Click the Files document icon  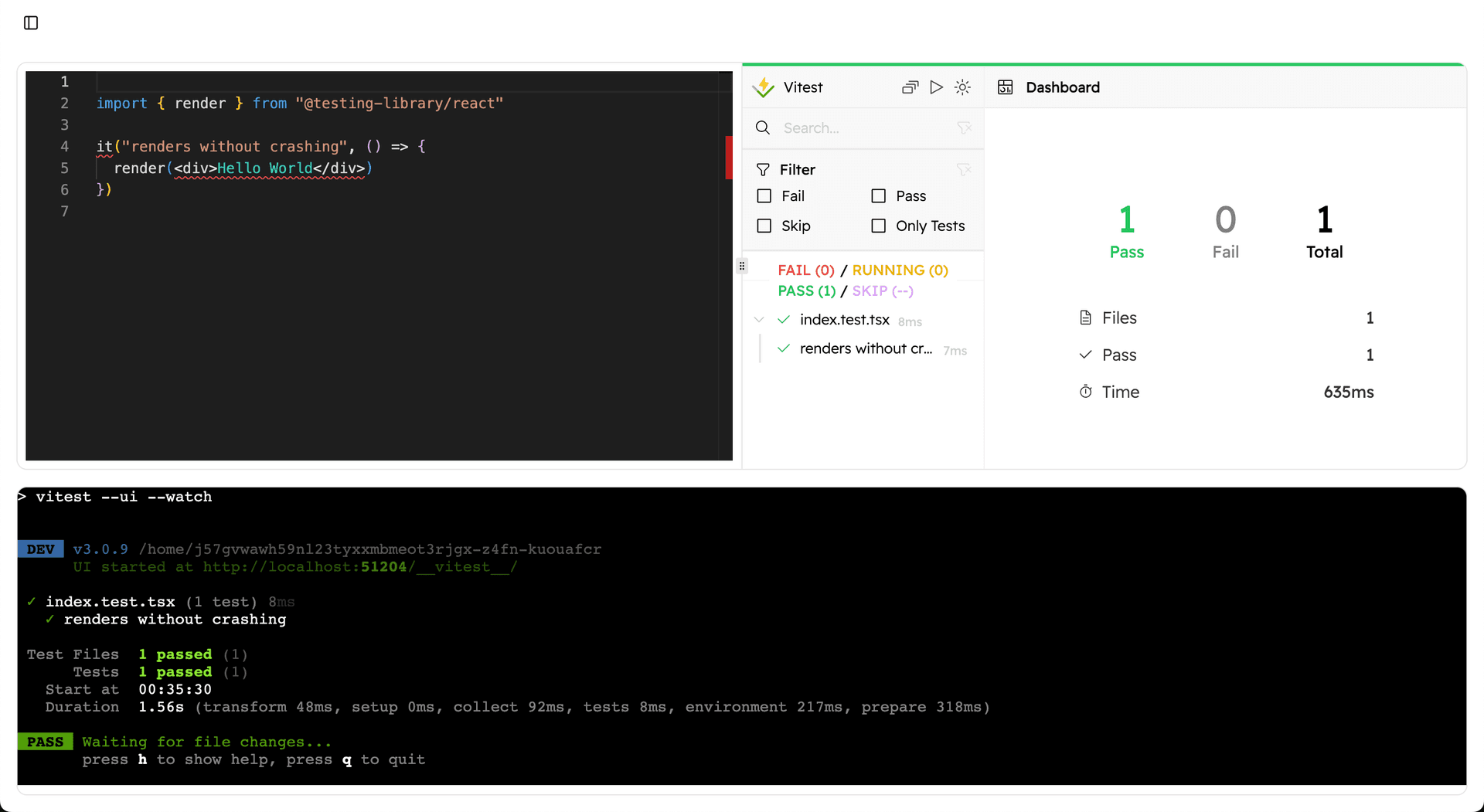1086,318
